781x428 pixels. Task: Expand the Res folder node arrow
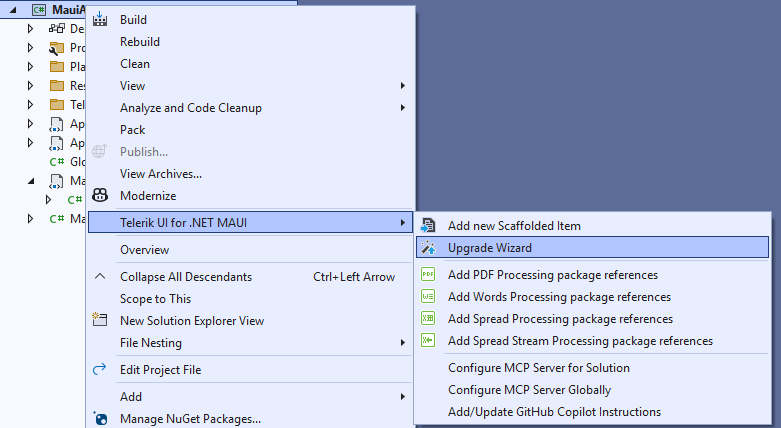(x=30, y=86)
